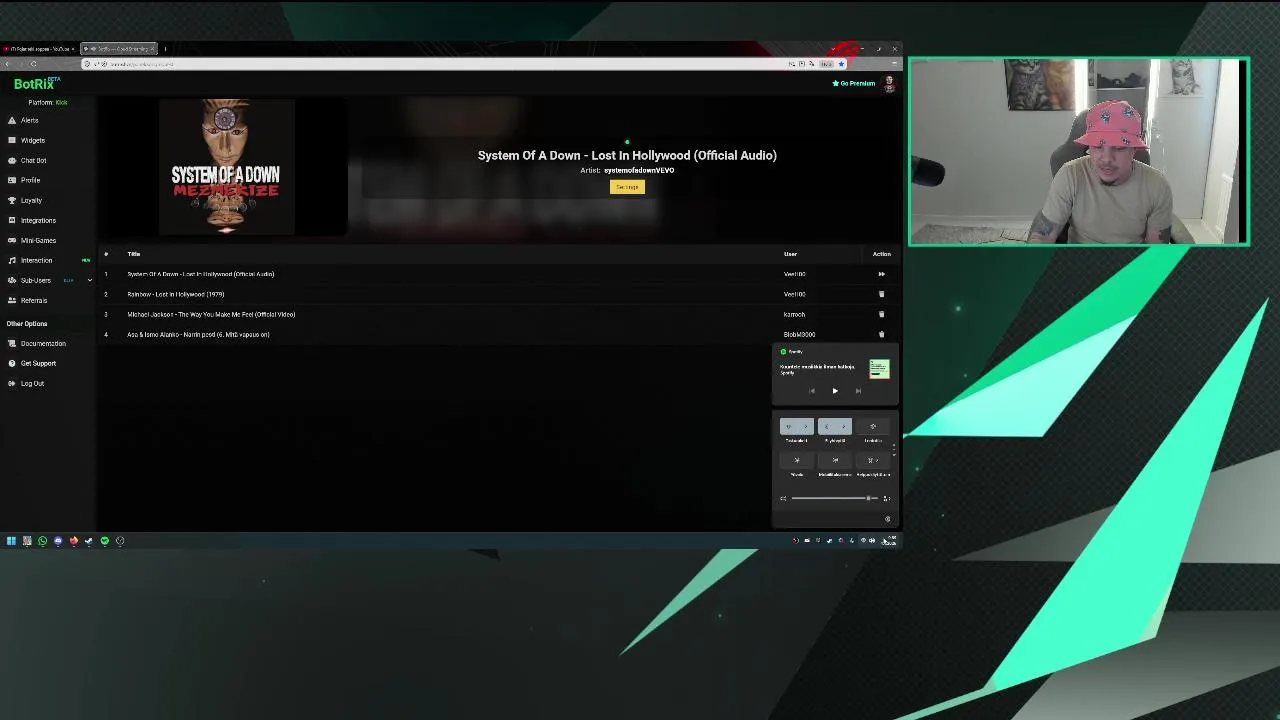The image size is (1280, 720).
Task: Open the Interaction menu item
Action: point(36,260)
